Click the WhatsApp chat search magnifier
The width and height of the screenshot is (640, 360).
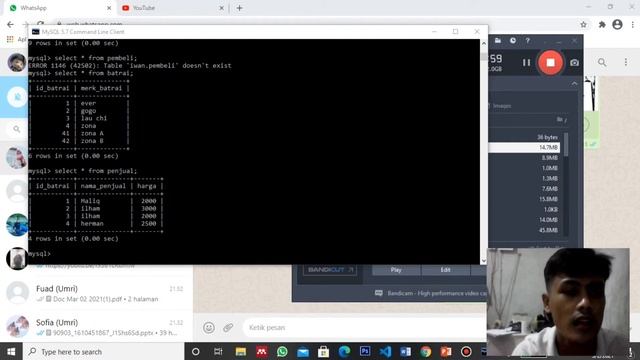tap(16, 129)
